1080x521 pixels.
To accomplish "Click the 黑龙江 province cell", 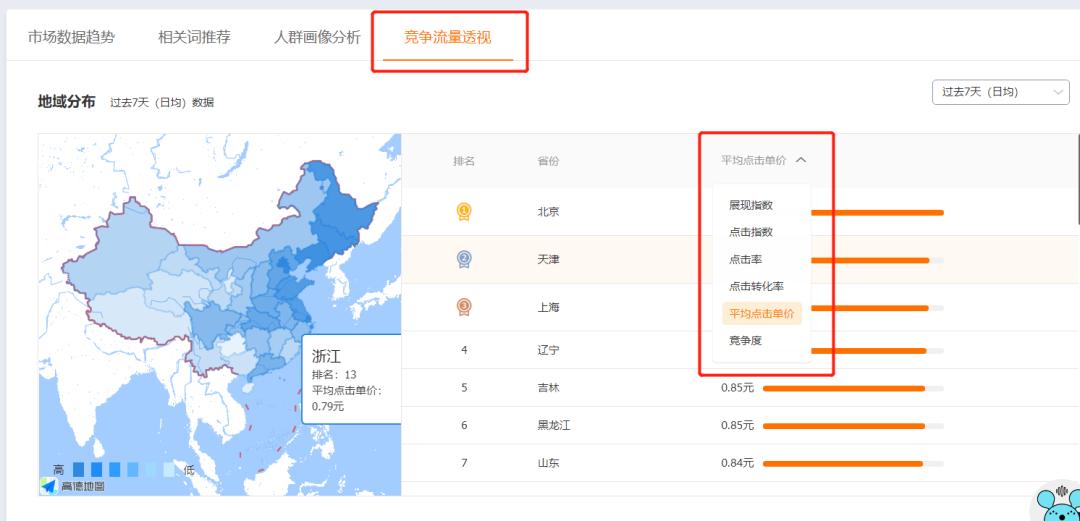I will click(x=554, y=425).
